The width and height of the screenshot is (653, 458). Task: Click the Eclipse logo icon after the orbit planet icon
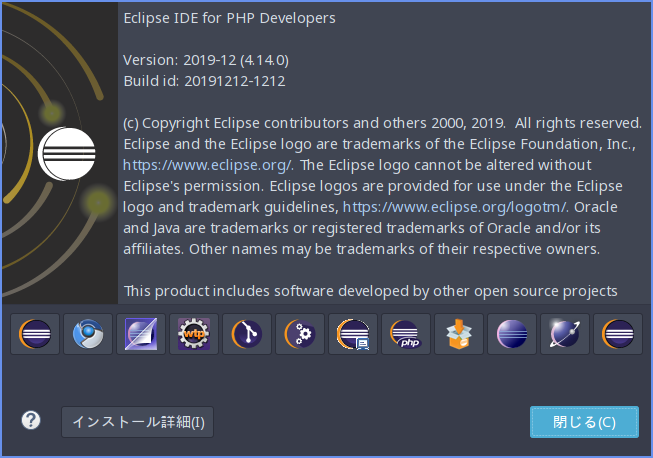tap(618, 334)
